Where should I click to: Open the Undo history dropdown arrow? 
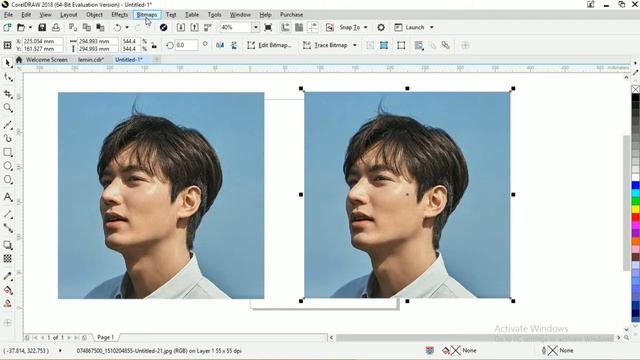[127, 27]
